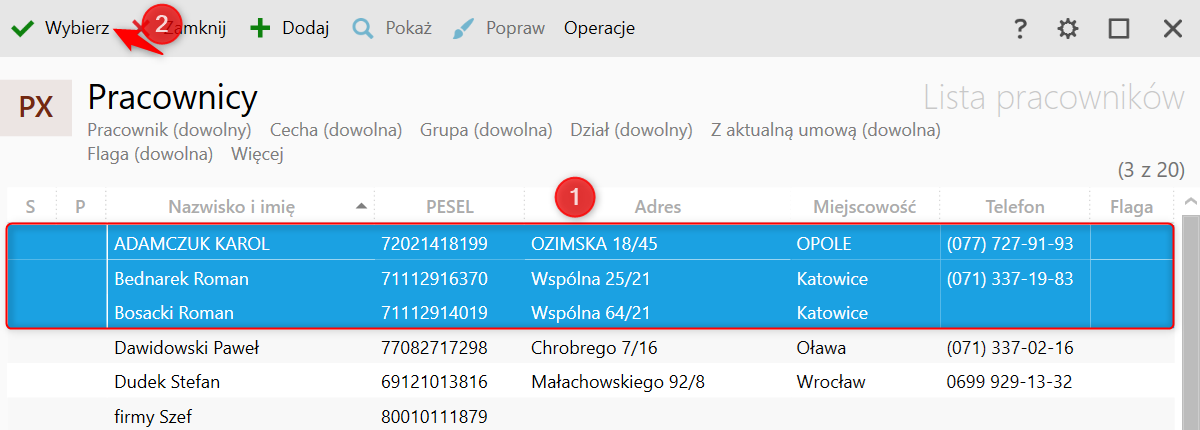Click the green Wybierz checkmark icon
This screenshot has height=430, width=1200.
pyautogui.click(x=21, y=28)
